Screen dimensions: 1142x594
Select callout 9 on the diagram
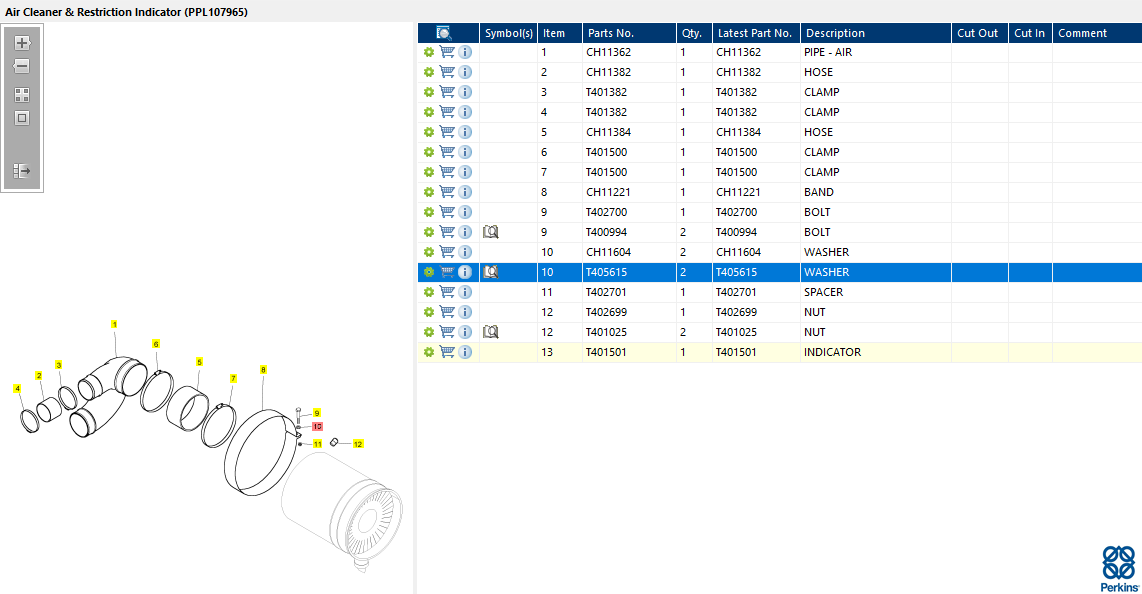click(317, 413)
